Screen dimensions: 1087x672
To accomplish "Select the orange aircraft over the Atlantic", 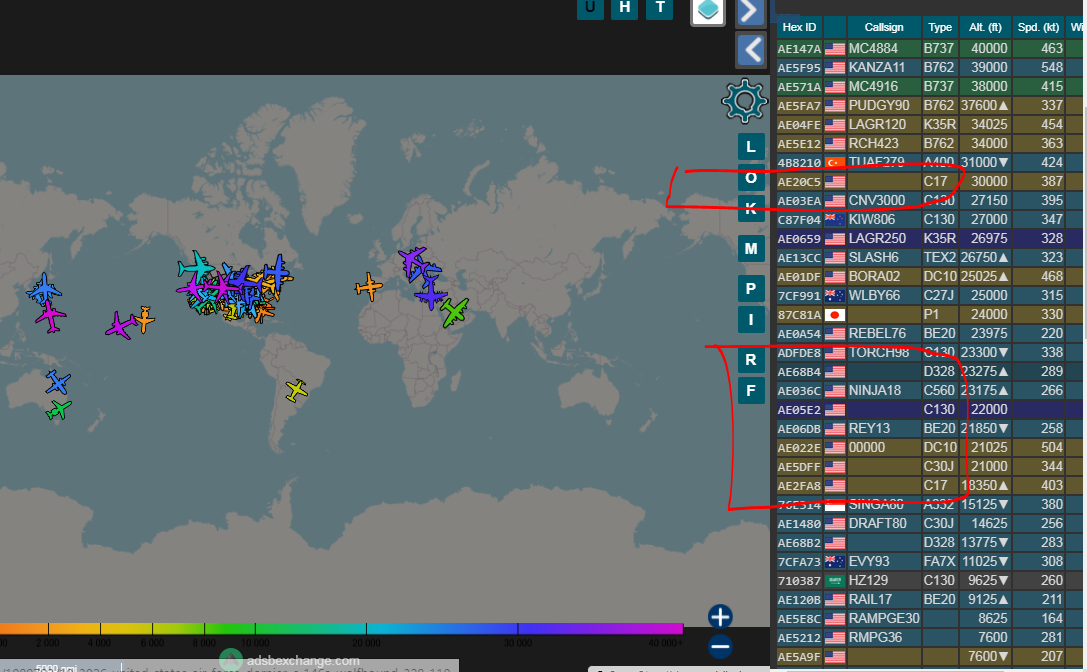I will 369,286.
